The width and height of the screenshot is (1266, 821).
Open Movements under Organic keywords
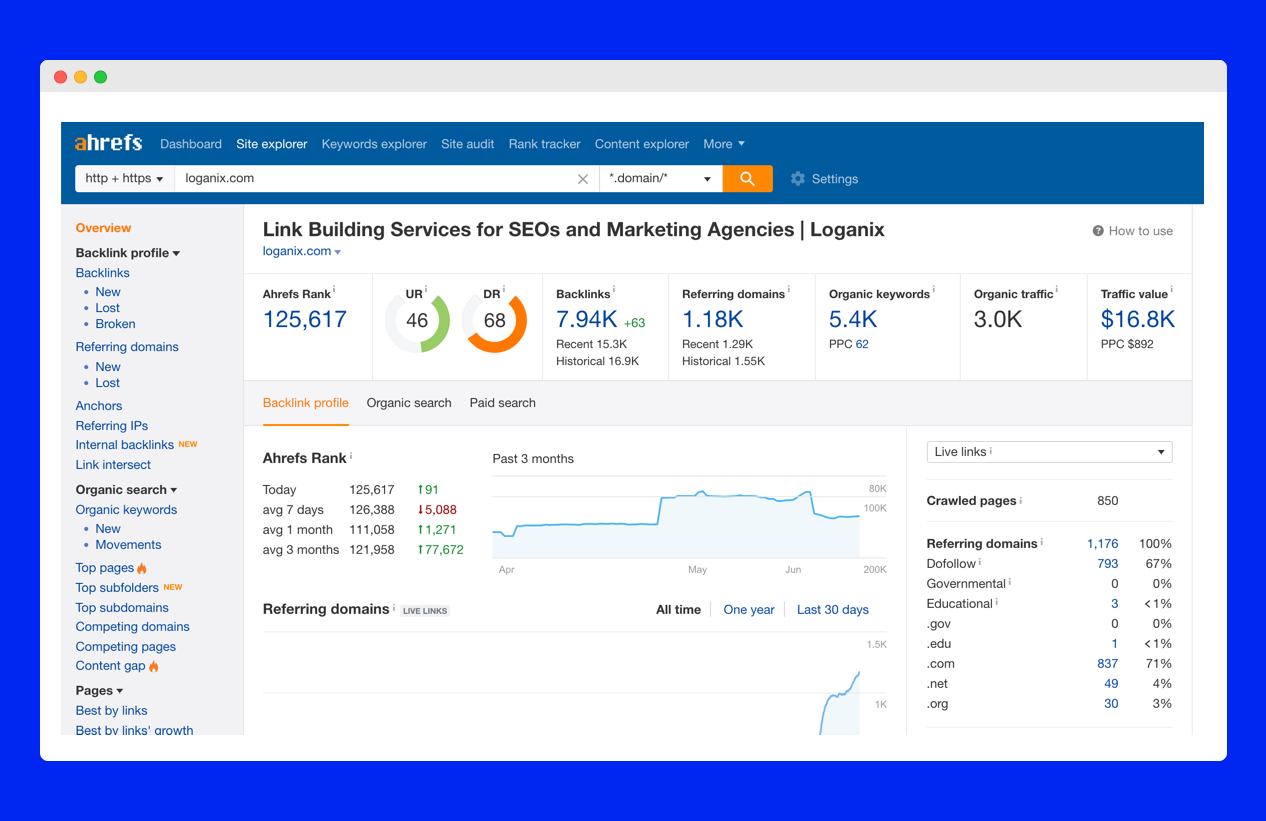pos(128,545)
